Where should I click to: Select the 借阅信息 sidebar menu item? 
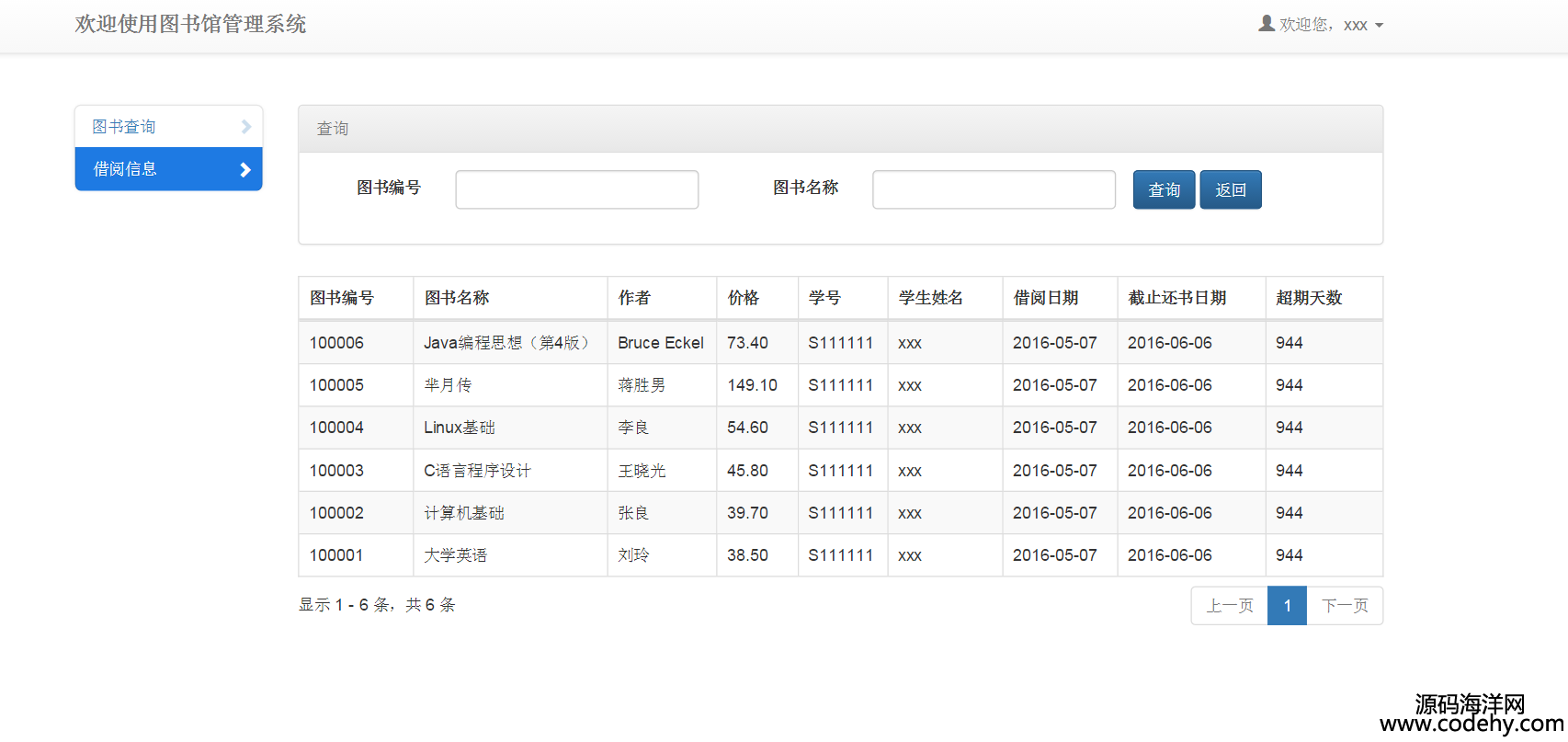coord(125,169)
